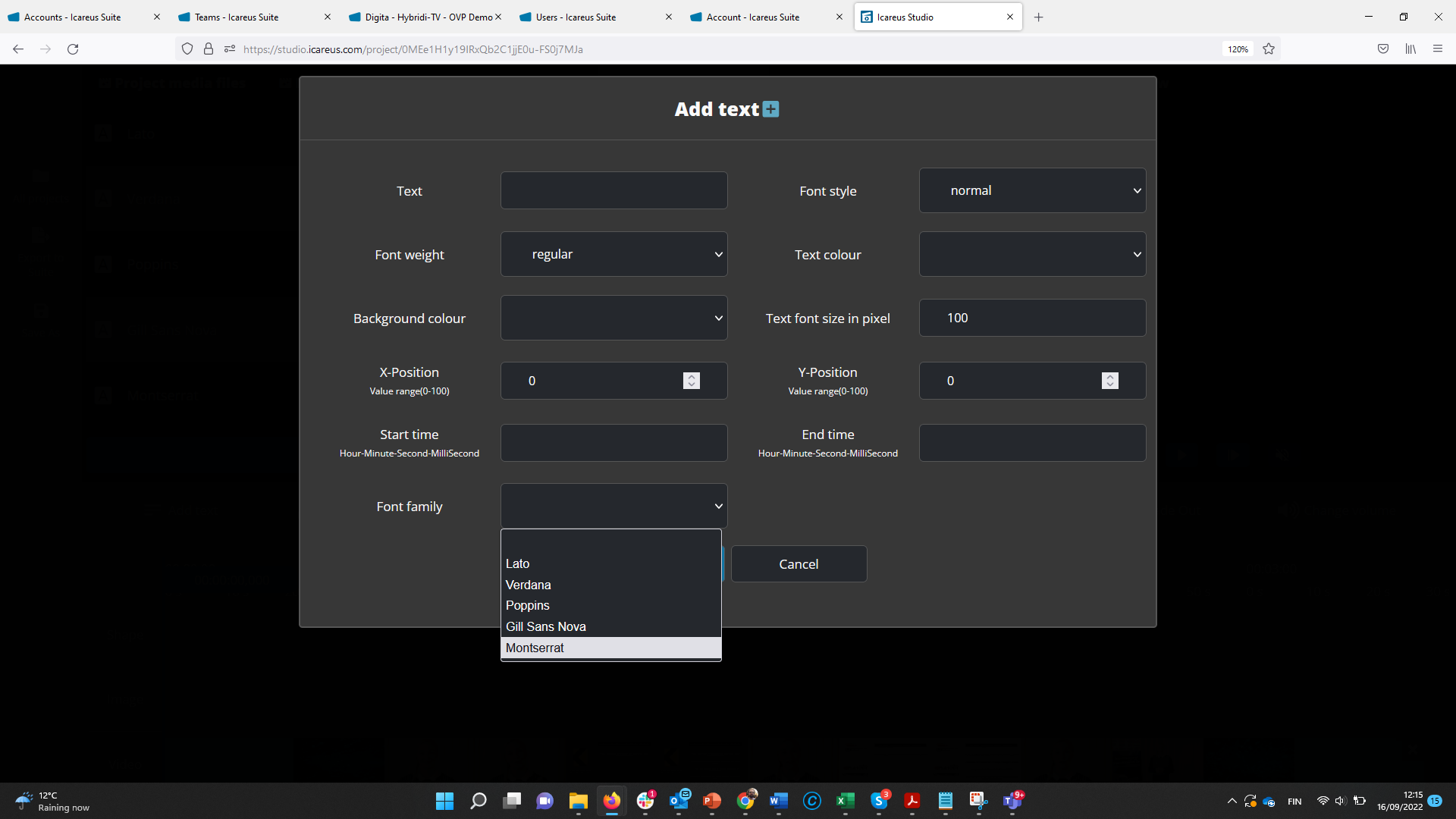Choose Montserrat from the font family list
1456x819 pixels.
[x=535, y=648]
